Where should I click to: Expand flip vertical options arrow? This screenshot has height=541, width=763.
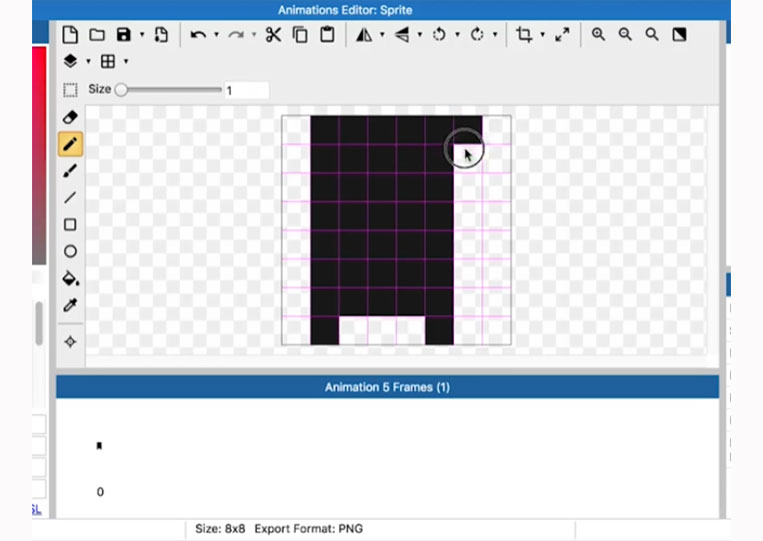(x=419, y=35)
